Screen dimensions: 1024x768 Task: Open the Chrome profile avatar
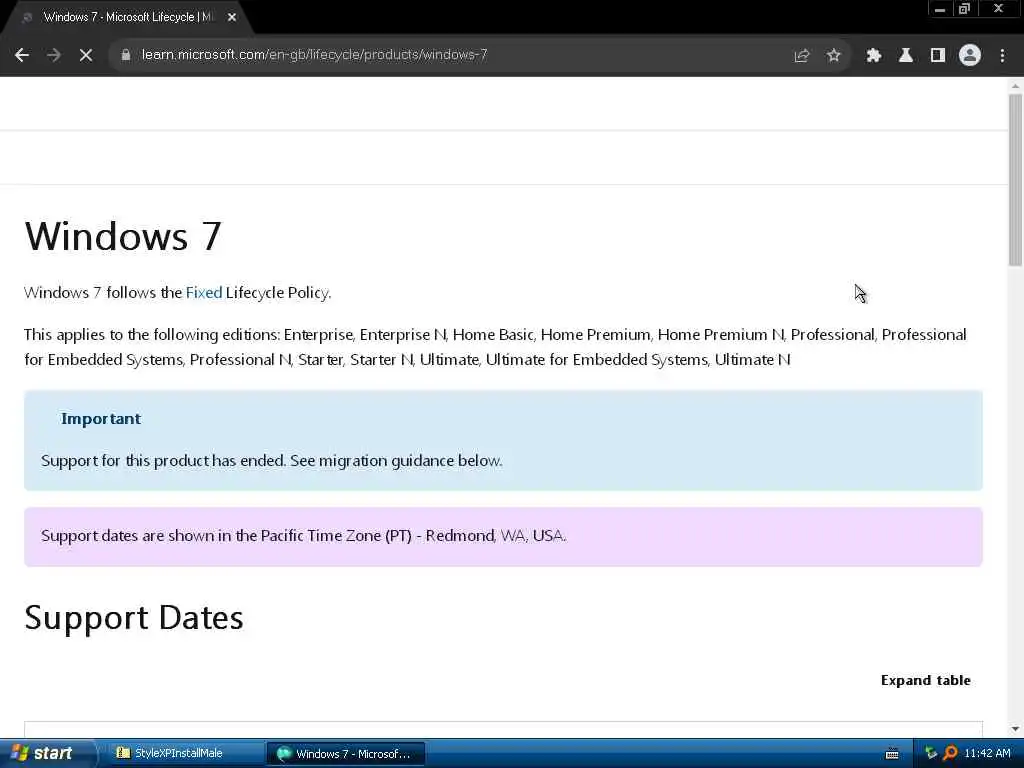tap(970, 56)
